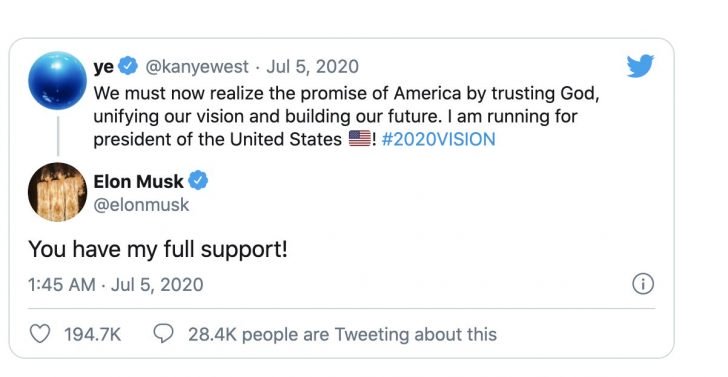Viewport: 728px width, 377px height.
Task: Click the @kanyewest handle
Action: tap(197, 66)
